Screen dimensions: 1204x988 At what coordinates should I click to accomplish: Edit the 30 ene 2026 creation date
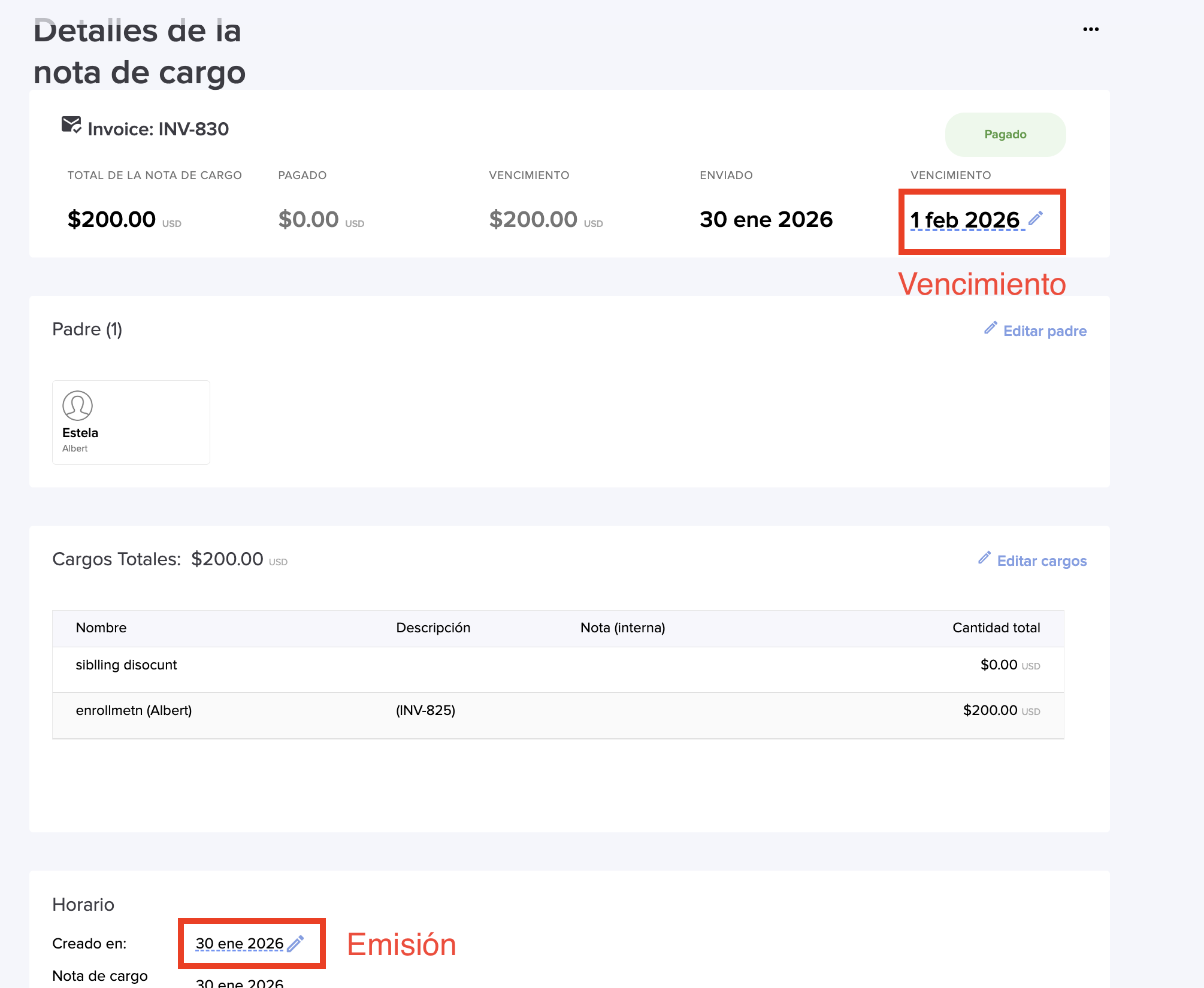[x=239, y=944]
